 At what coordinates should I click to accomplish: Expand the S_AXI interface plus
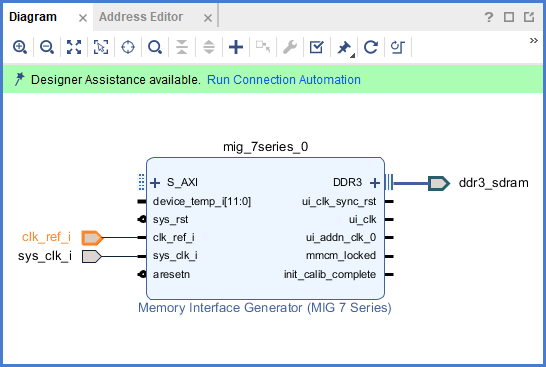(x=155, y=183)
